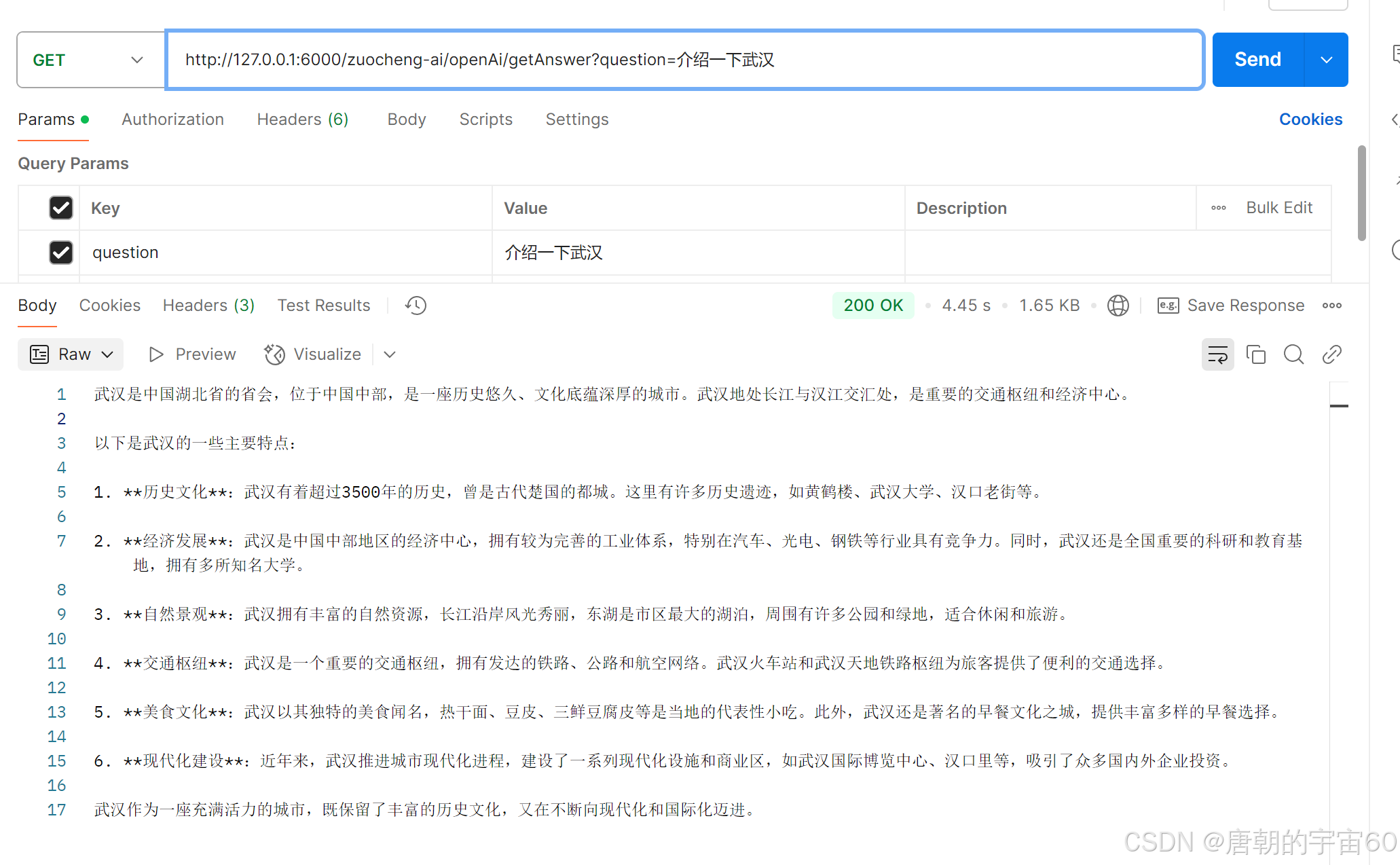The width and height of the screenshot is (1400, 865).
Task: Click the Send button
Action: pos(1257,59)
